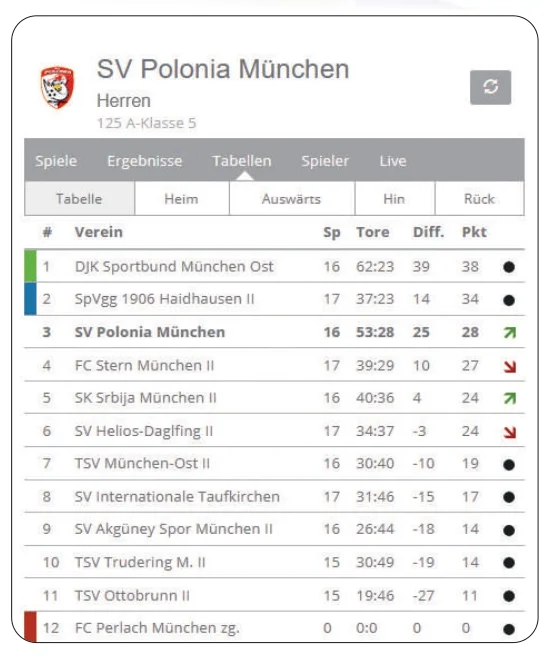This screenshot has height=655, width=544.
Task: Open the TSV Ottobrunn II team row
Action: pos(275,595)
